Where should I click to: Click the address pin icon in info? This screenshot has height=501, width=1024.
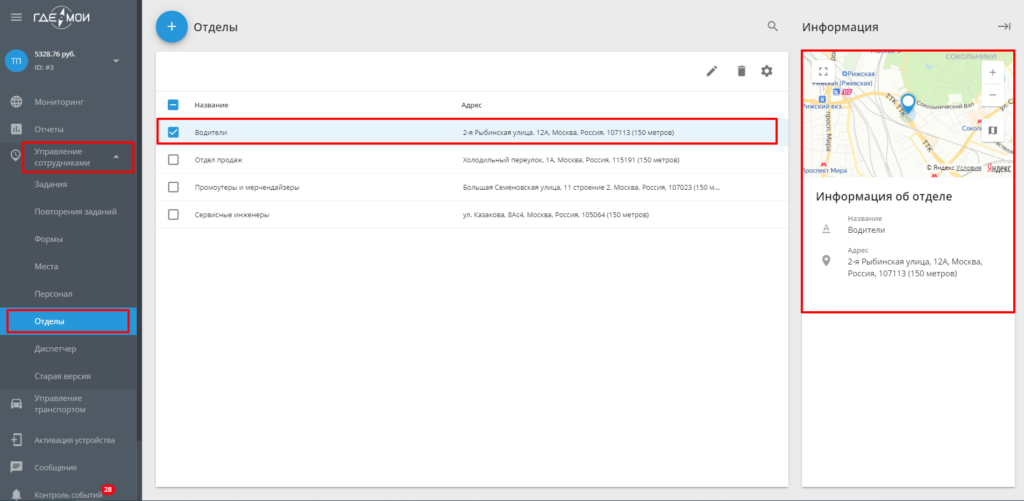pos(825,261)
